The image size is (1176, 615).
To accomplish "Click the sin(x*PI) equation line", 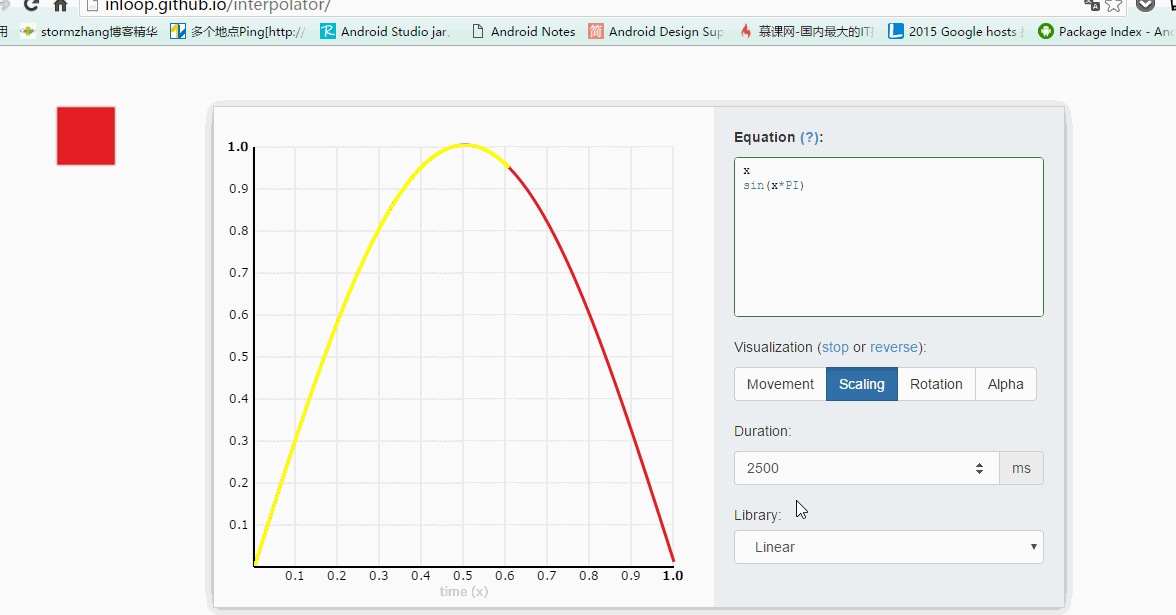I will (x=773, y=185).
